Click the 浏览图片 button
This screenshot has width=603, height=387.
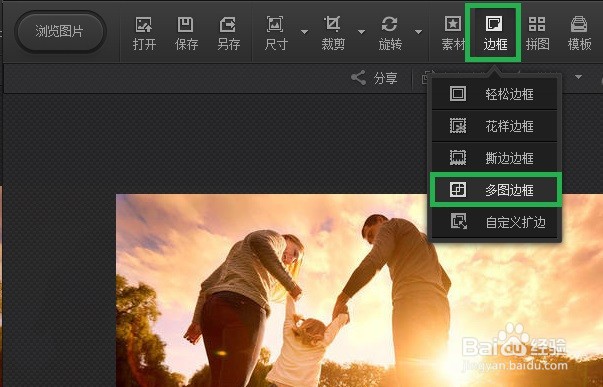click(60, 32)
